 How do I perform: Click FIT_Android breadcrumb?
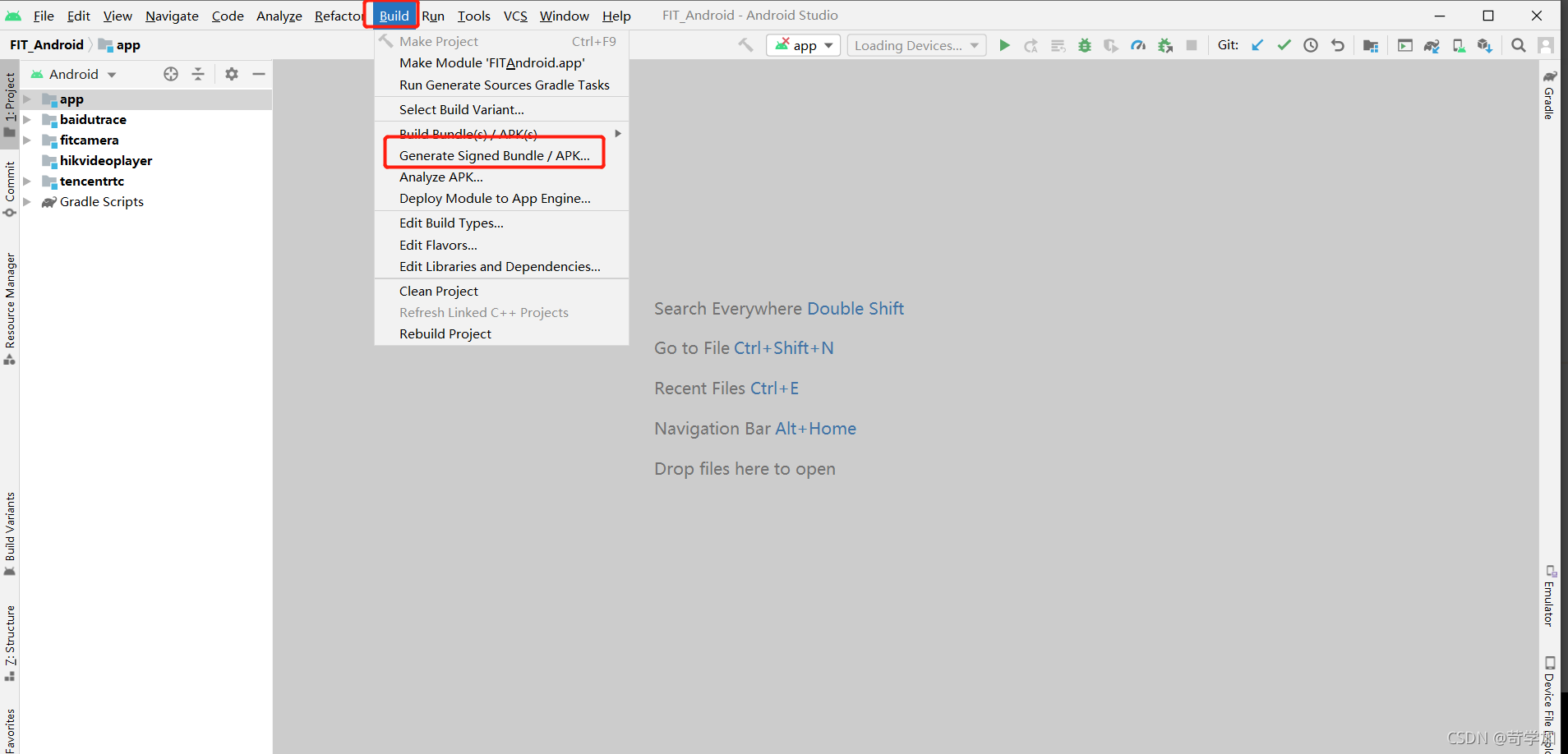point(47,44)
